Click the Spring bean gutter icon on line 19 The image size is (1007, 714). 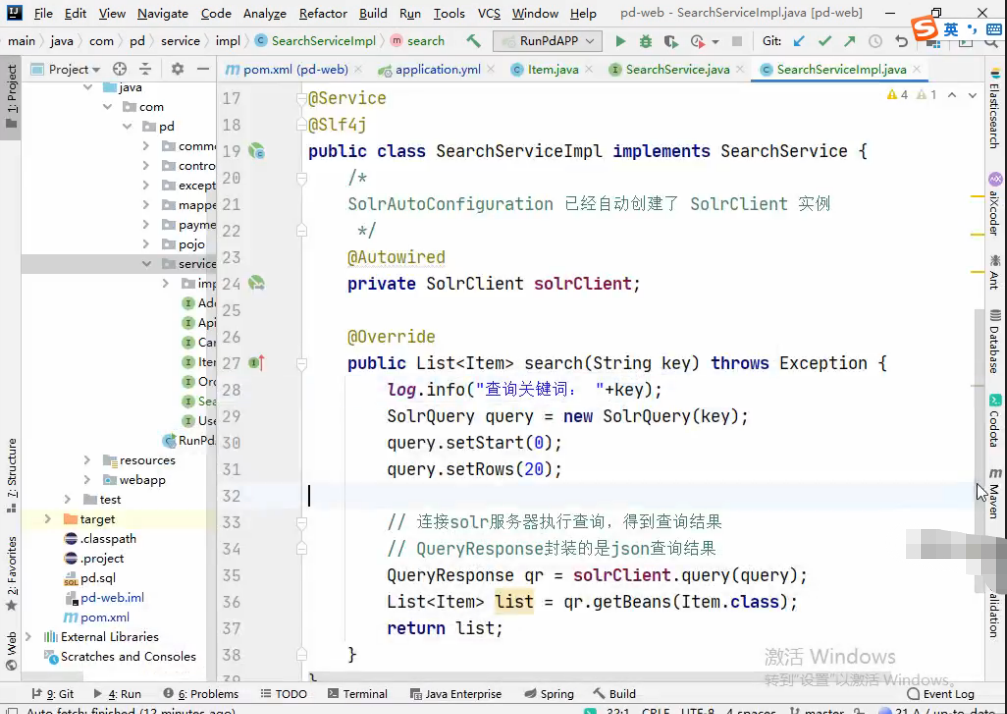[x=256, y=151]
